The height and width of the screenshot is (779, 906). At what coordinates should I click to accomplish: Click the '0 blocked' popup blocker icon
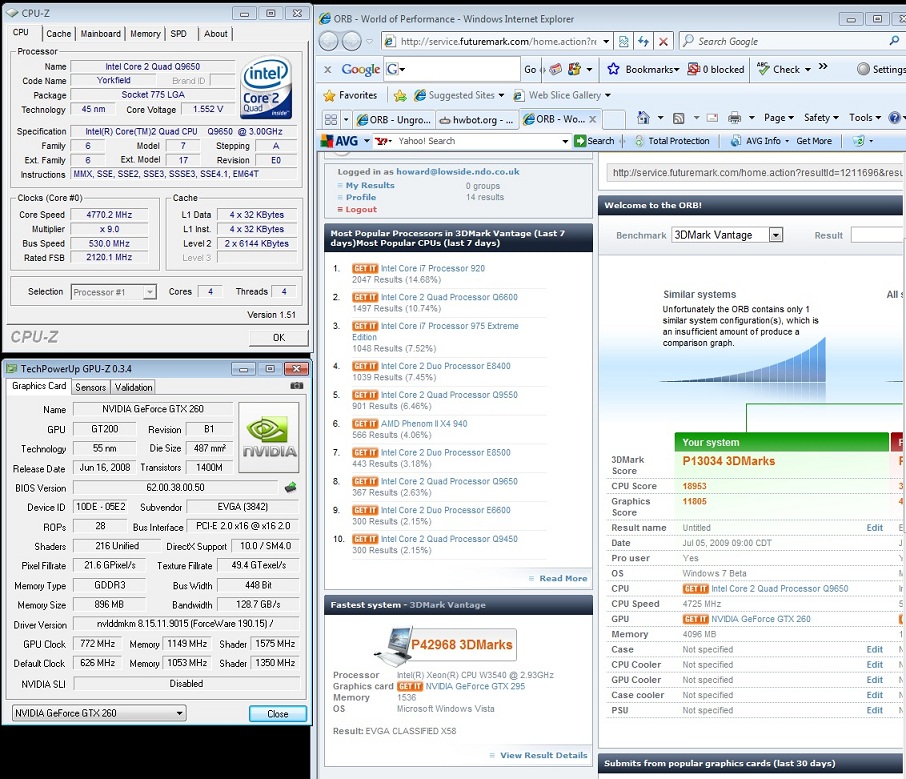click(x=693, y=69)
